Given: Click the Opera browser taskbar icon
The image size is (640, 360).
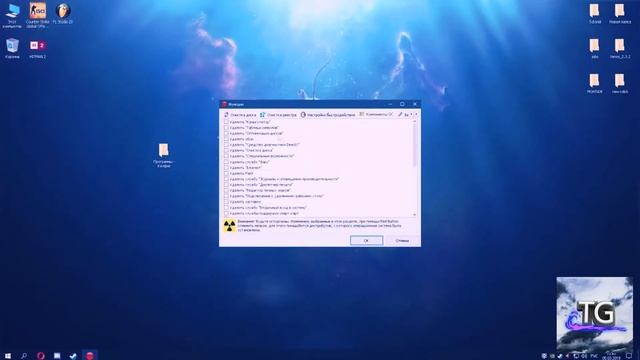Looking at the screenshot, I should (x=40, y=356).
